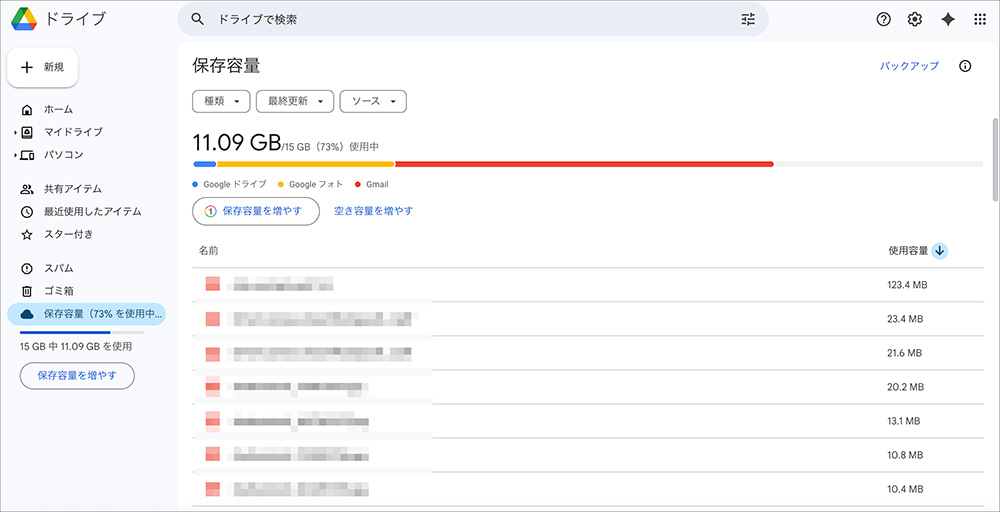Click the 空き容量を増やす link
This screenshot has height=512, width=1000.
(374, 211)
